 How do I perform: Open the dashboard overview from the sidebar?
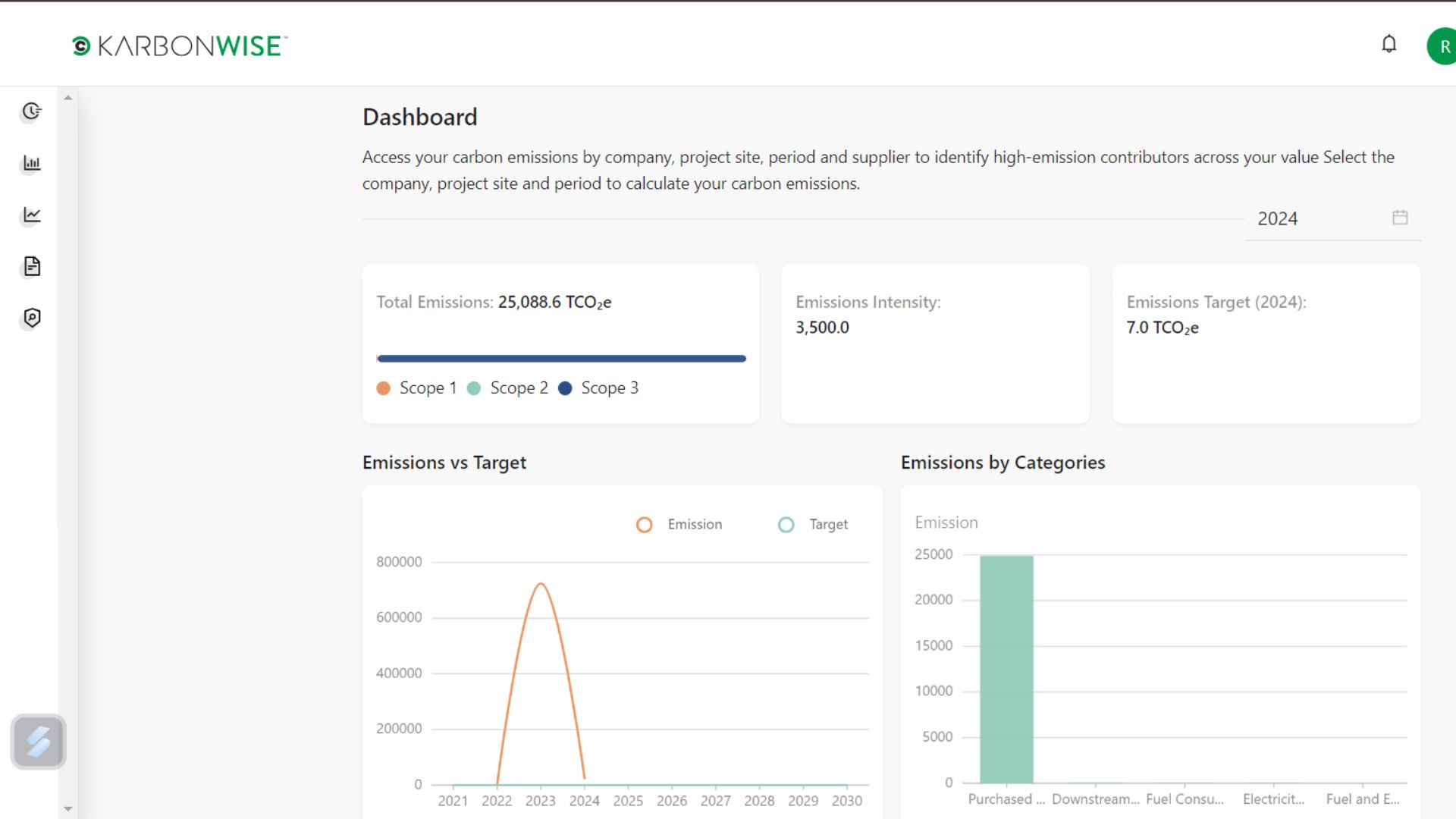click(x=30, y=111)
